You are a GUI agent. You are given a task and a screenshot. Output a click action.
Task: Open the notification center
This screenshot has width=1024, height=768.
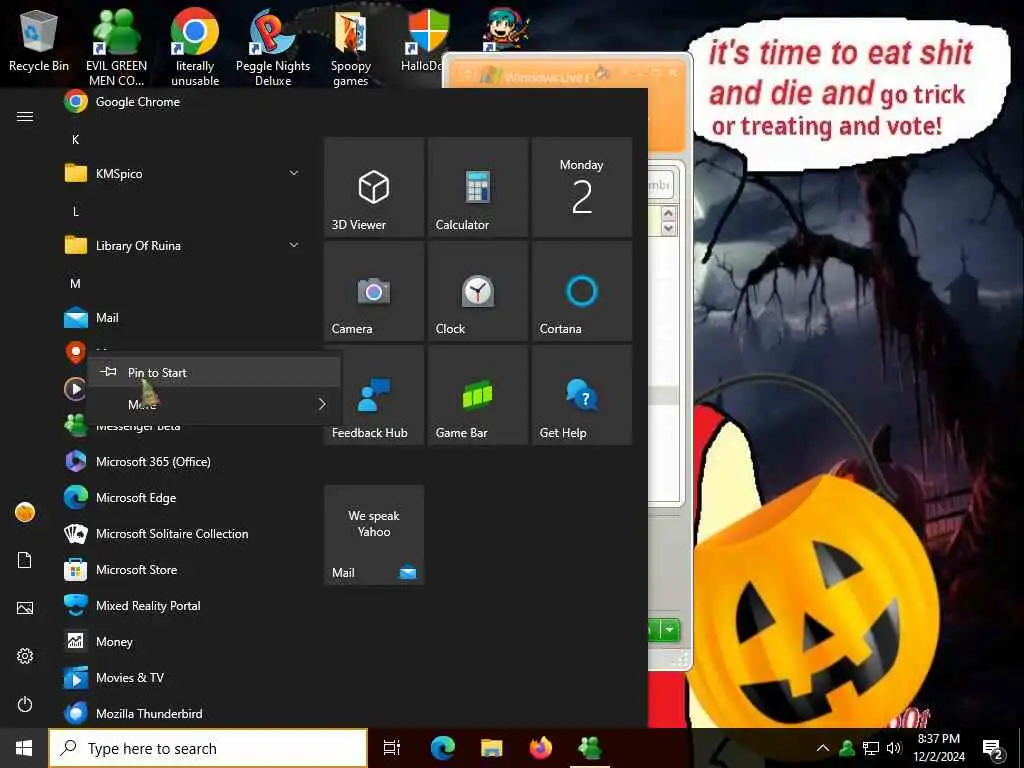click(993, 749)
